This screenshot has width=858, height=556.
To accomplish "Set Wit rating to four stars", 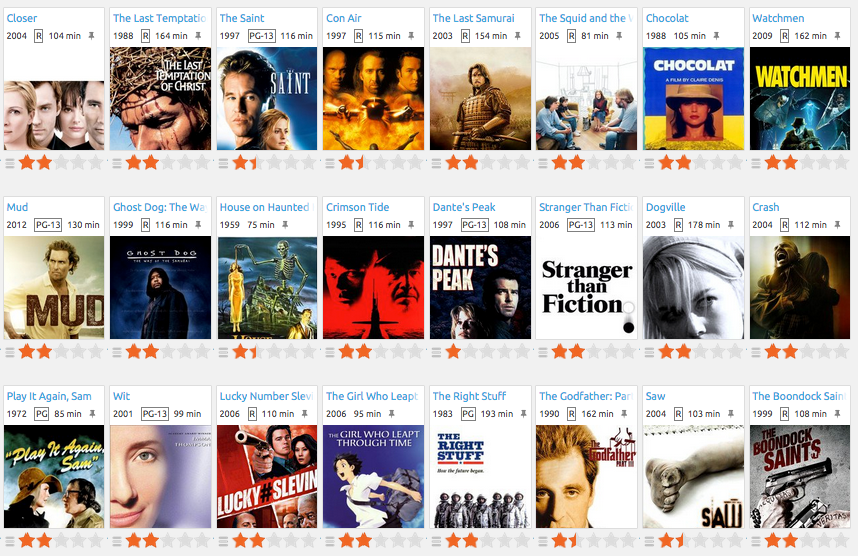I will (185, 541).
